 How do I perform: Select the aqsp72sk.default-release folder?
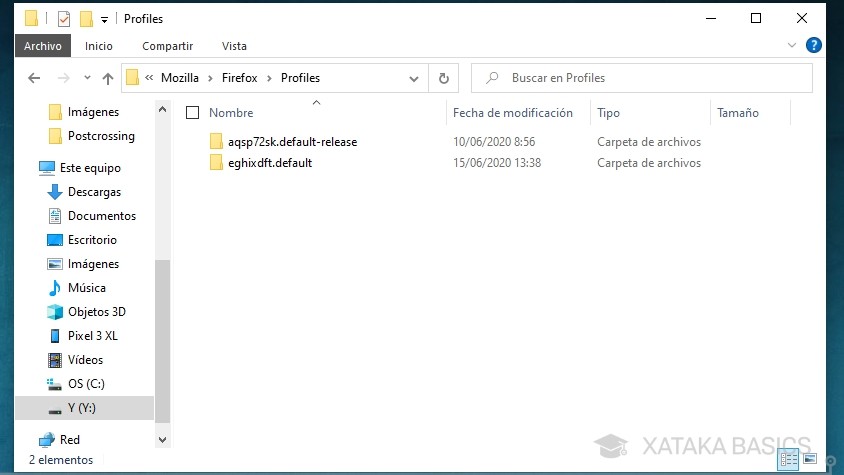tap(292, 142)
